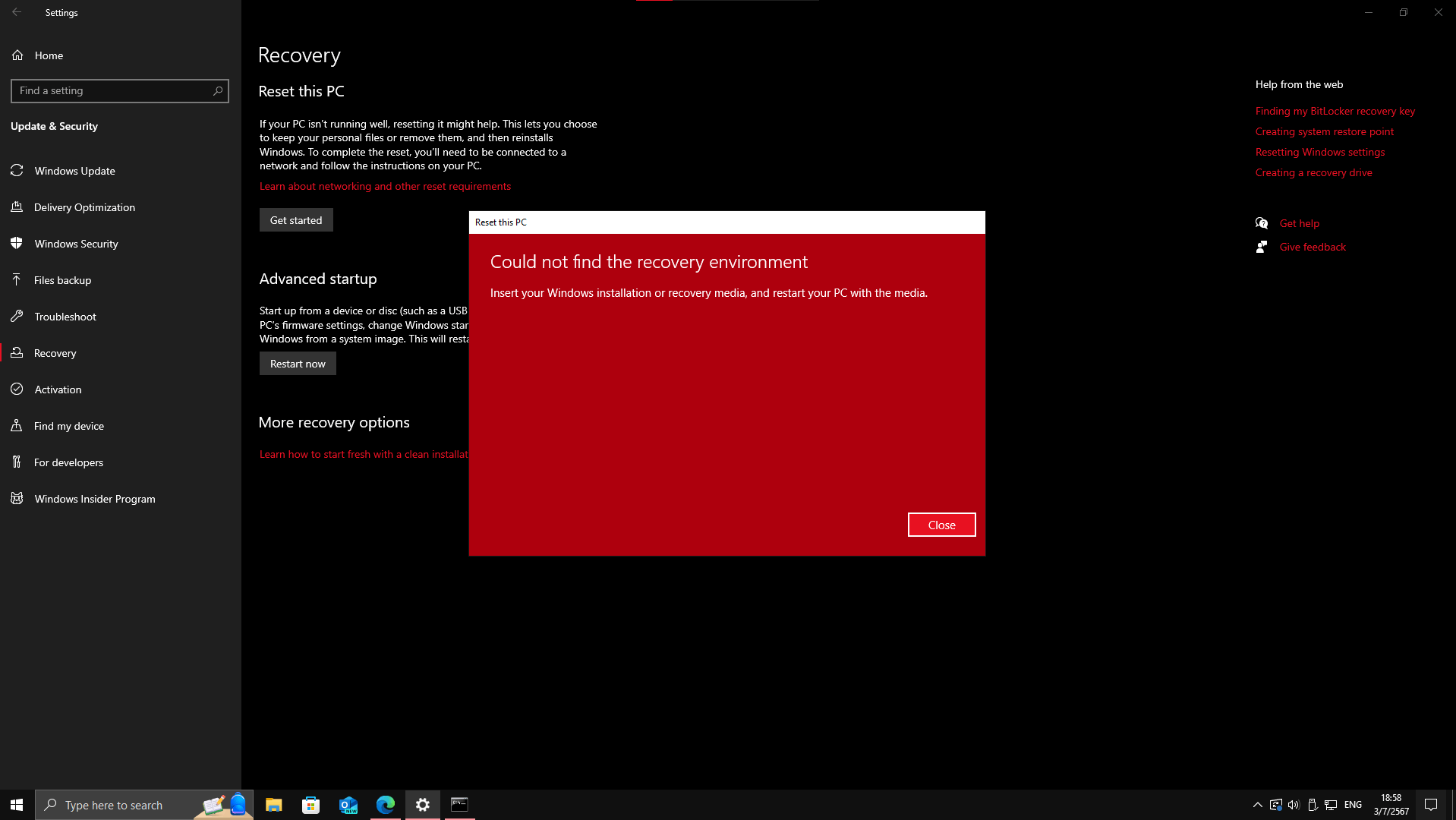Open Resetting Windows settings link
Image resolution: width=1456 pixels, height=820 pixels.
coord(1320,152)
